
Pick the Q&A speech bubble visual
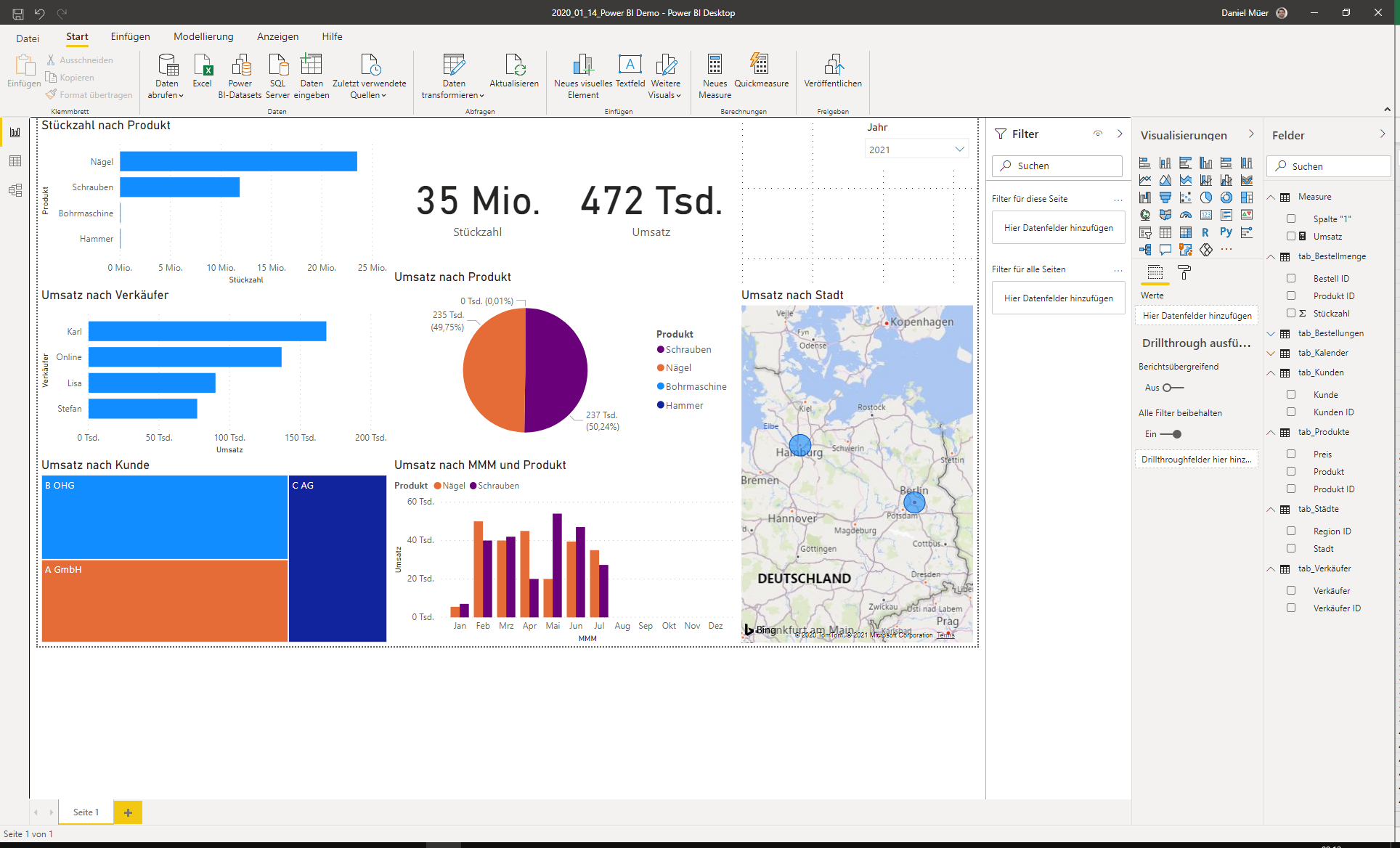point(1165,250)
